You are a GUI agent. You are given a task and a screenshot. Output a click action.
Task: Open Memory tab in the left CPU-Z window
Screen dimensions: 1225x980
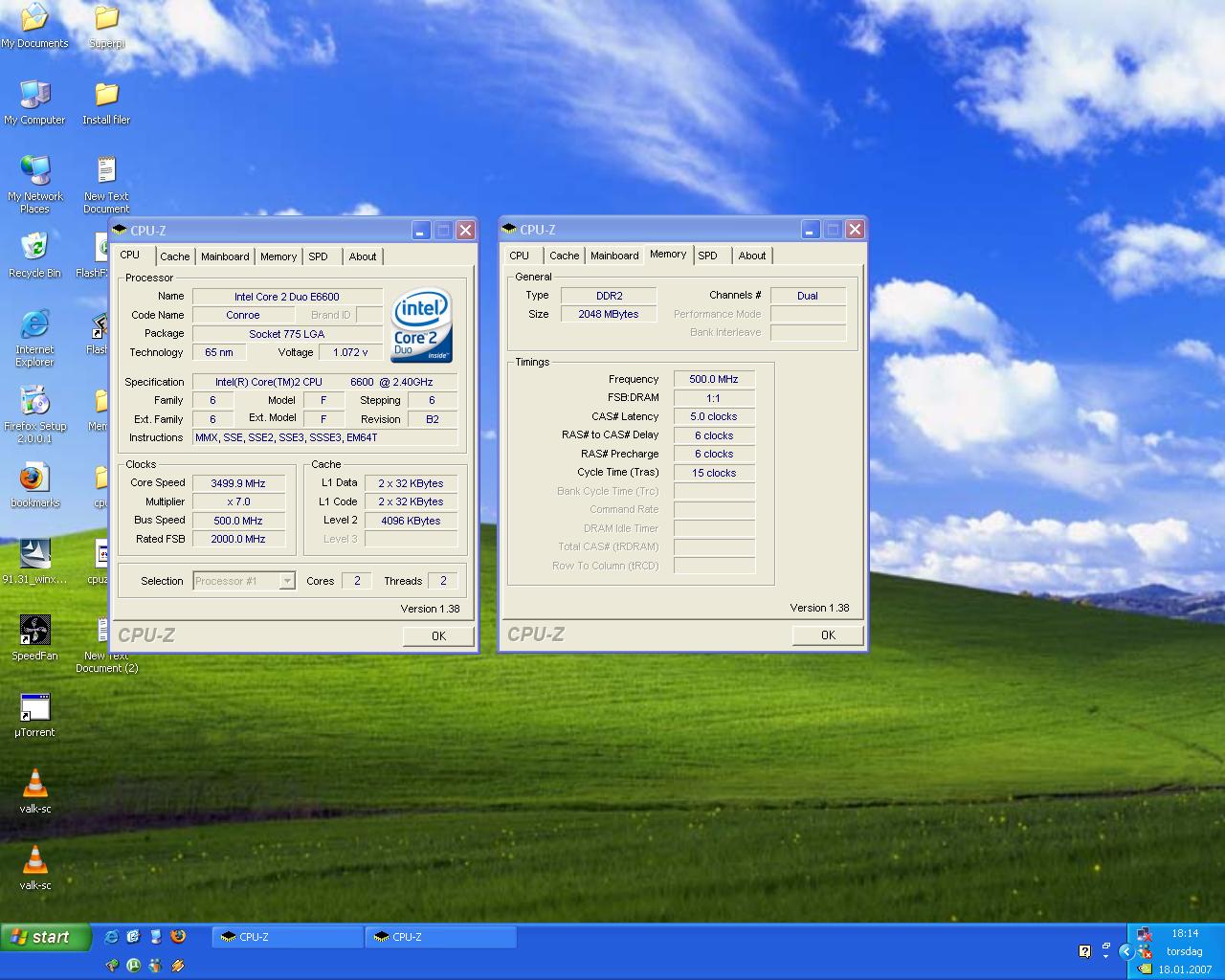coord(278,256)
